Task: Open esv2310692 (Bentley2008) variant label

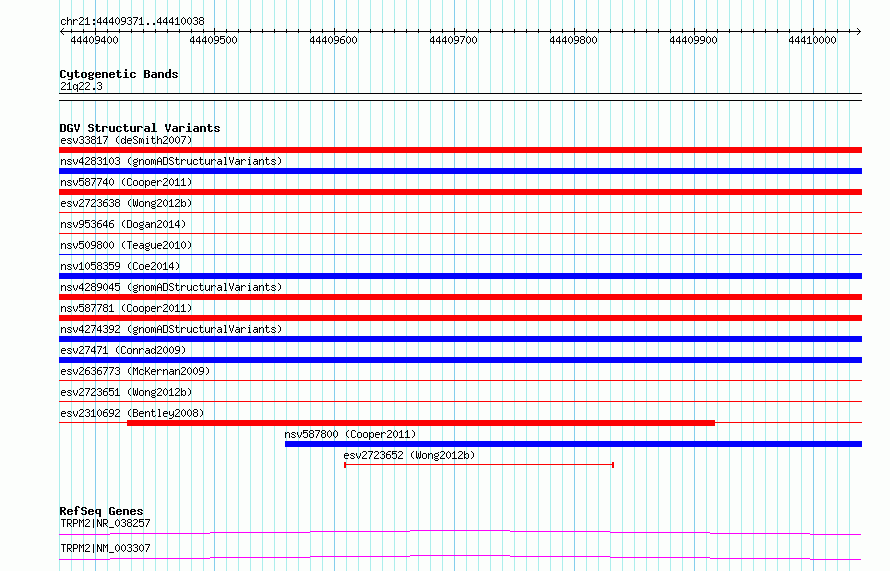Action: [132, 413]
